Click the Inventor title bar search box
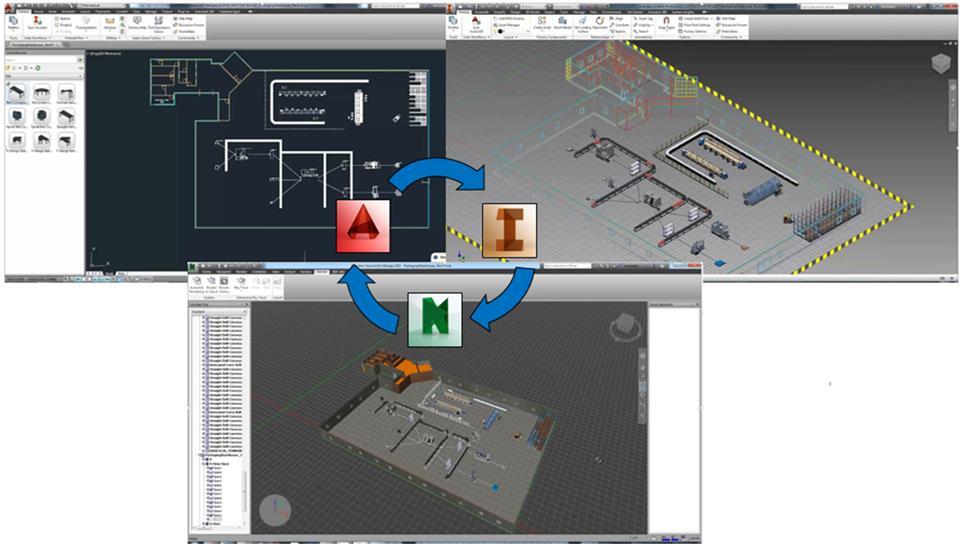 pyautogui.click(x=823, y=6)
